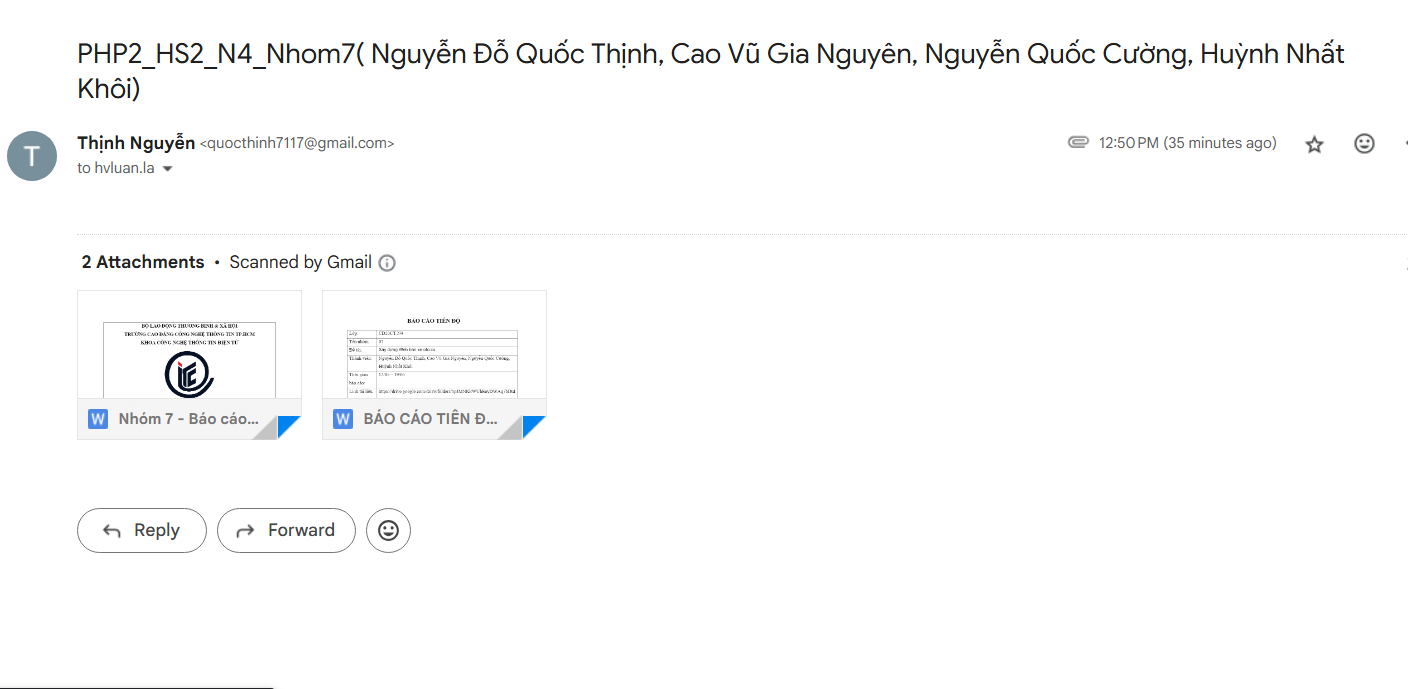This screenshot has width=1408, height=689.
Task: Add emoji reaction beside the star
Action: (x=1364, y=143)
